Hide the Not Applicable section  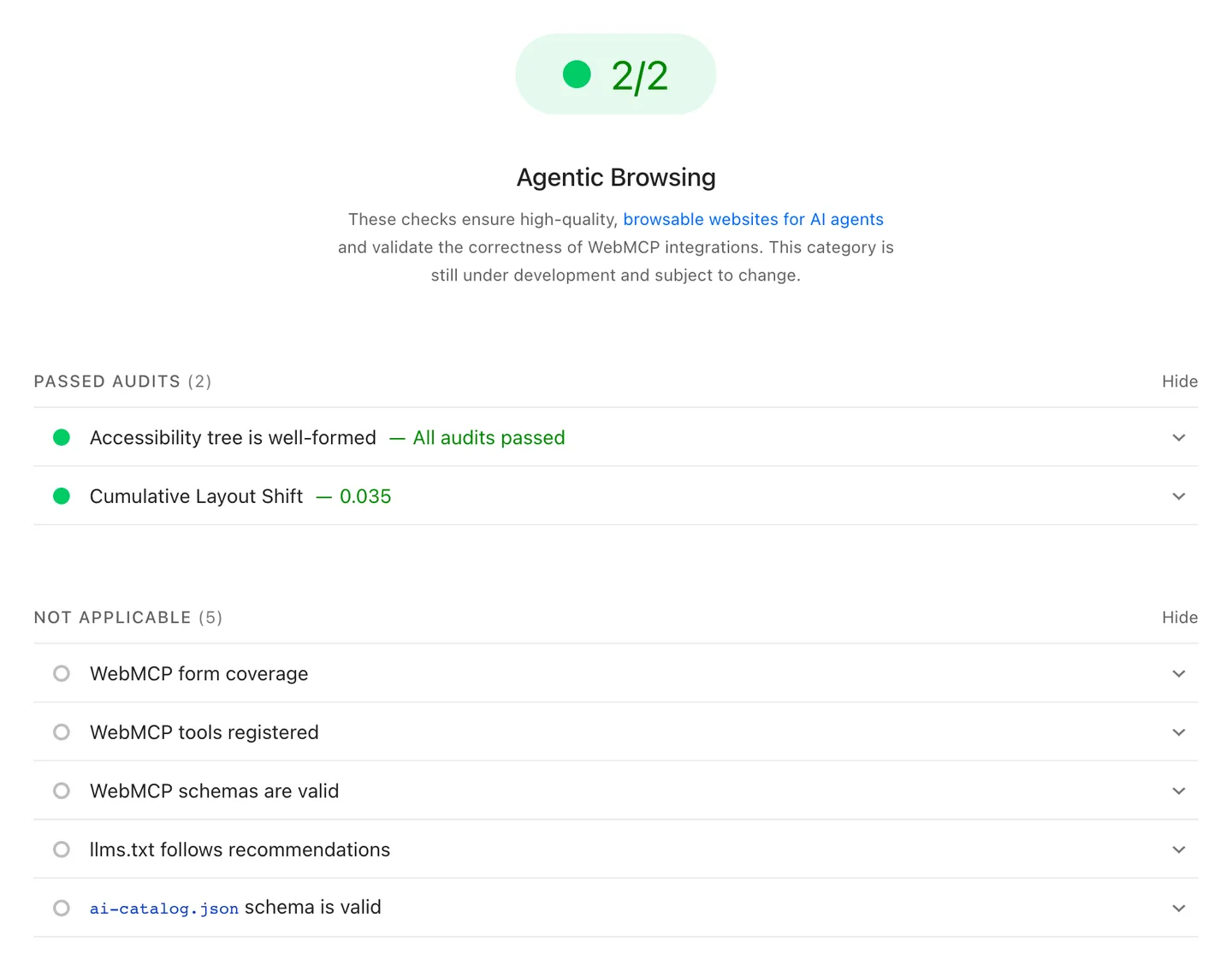pyautogui.click(x=1179, y=618)
